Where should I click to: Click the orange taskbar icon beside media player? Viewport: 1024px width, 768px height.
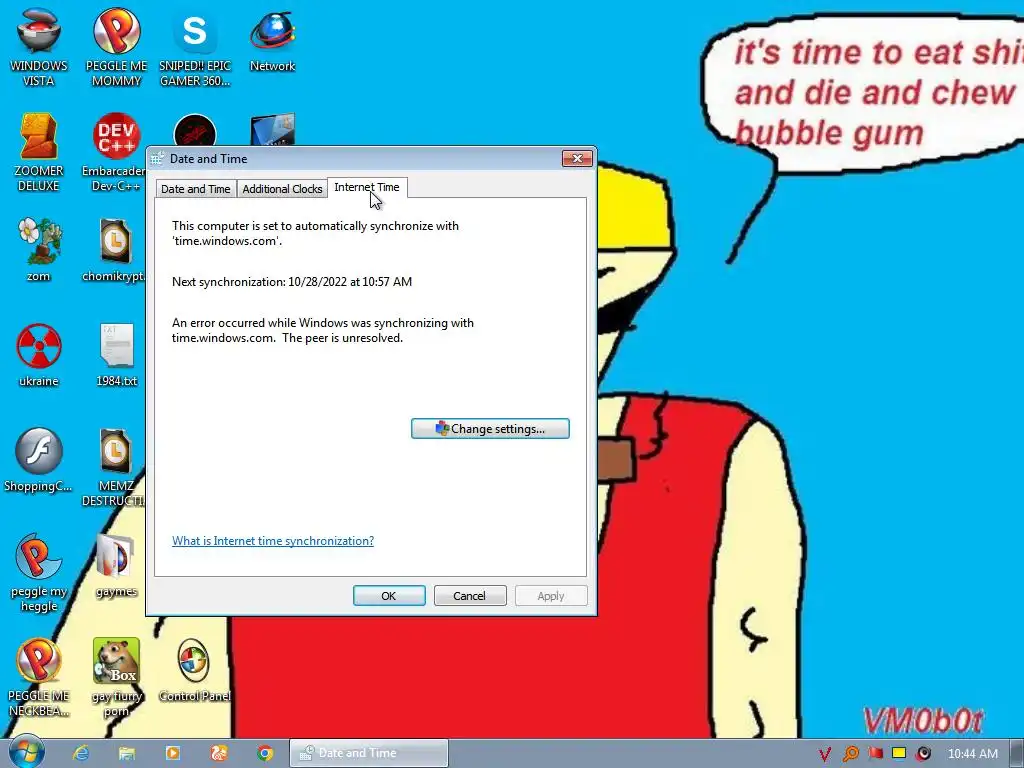click(x=219, y=753)
